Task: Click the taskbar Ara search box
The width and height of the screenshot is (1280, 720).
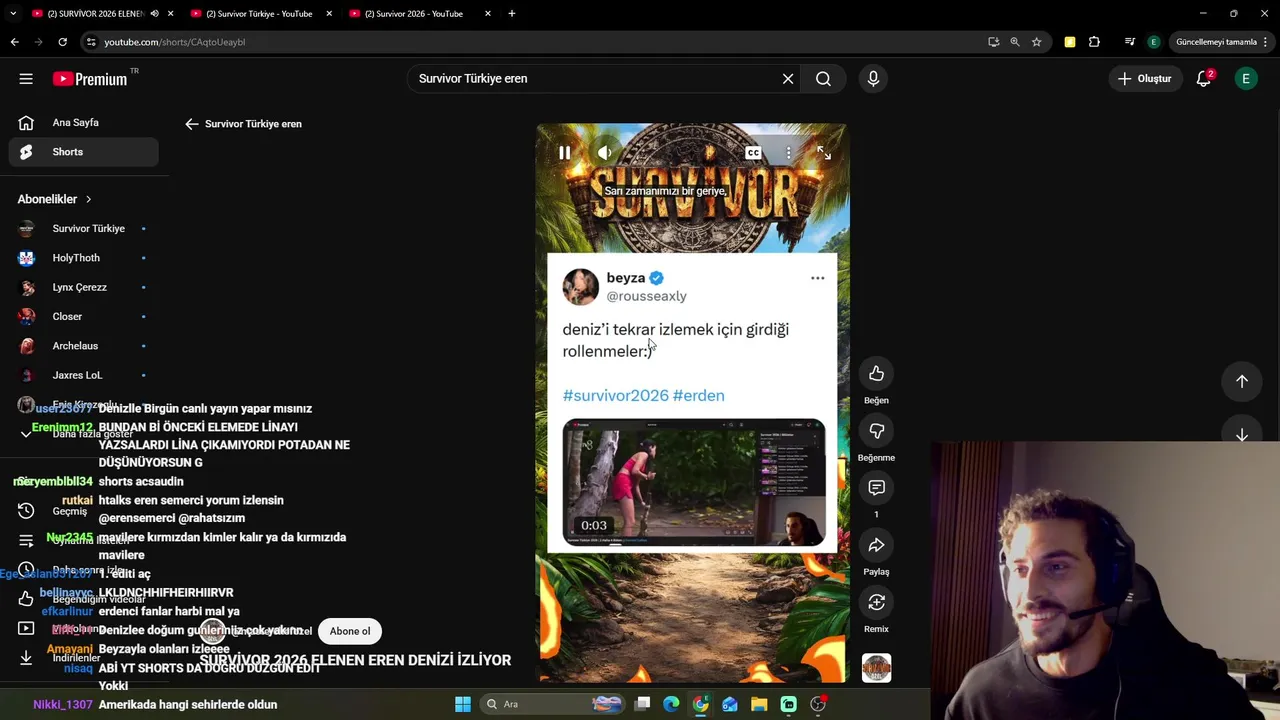Action: point(553,704)
